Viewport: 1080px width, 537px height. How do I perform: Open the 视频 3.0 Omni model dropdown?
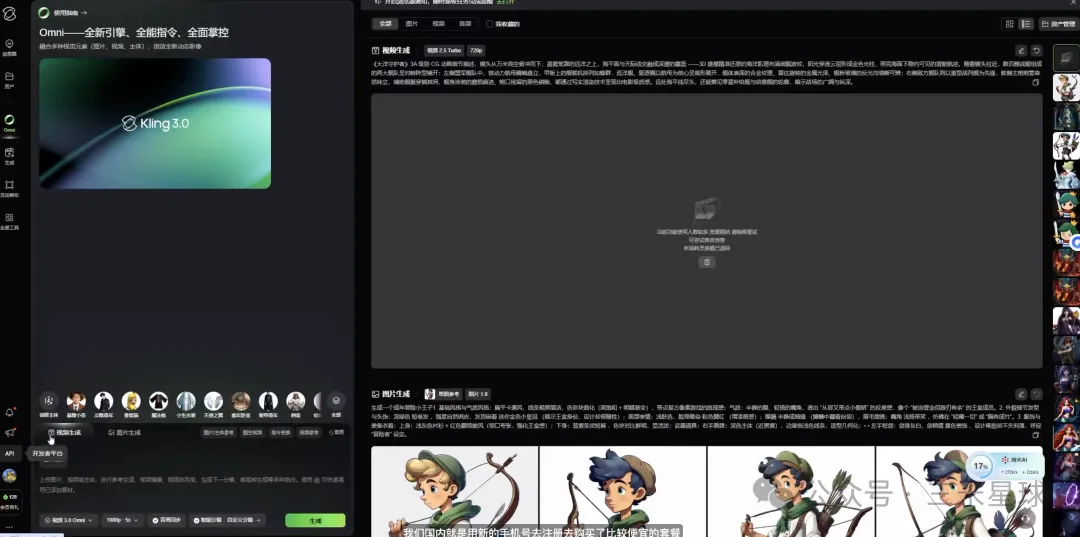point(69,520)
